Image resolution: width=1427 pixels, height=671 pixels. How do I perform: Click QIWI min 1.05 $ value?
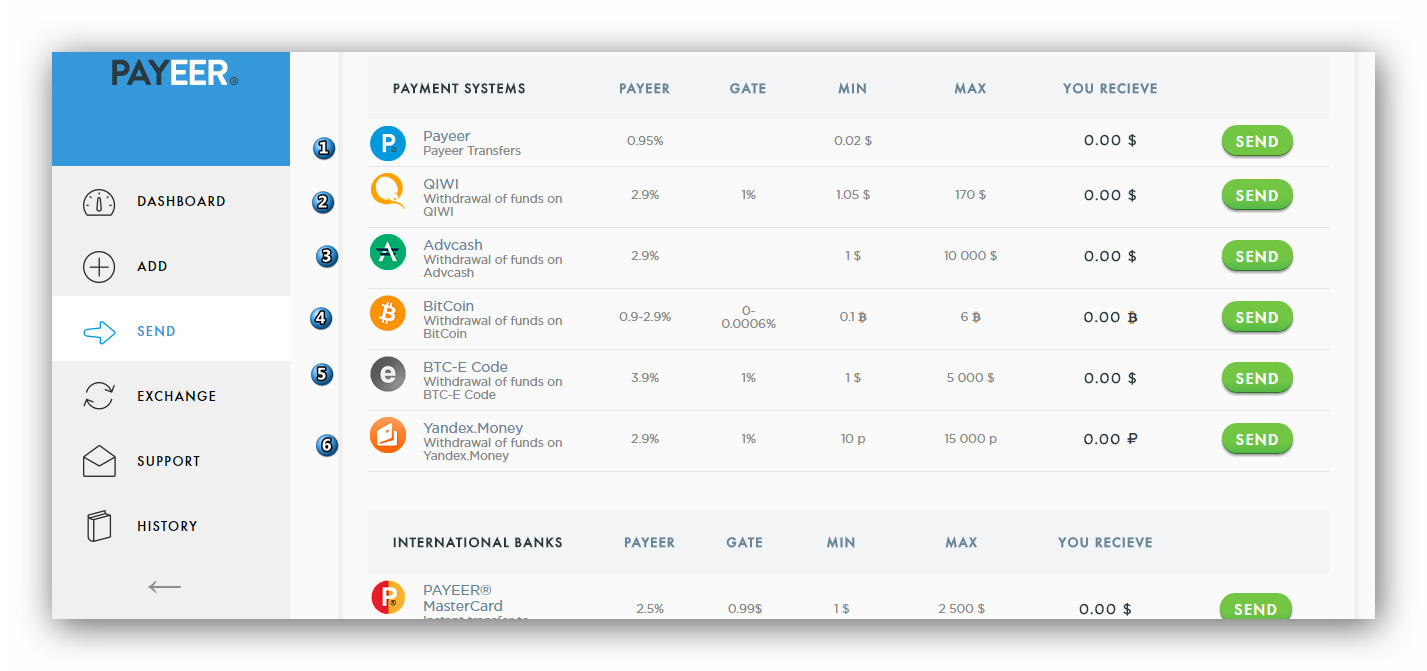[853, 195]
